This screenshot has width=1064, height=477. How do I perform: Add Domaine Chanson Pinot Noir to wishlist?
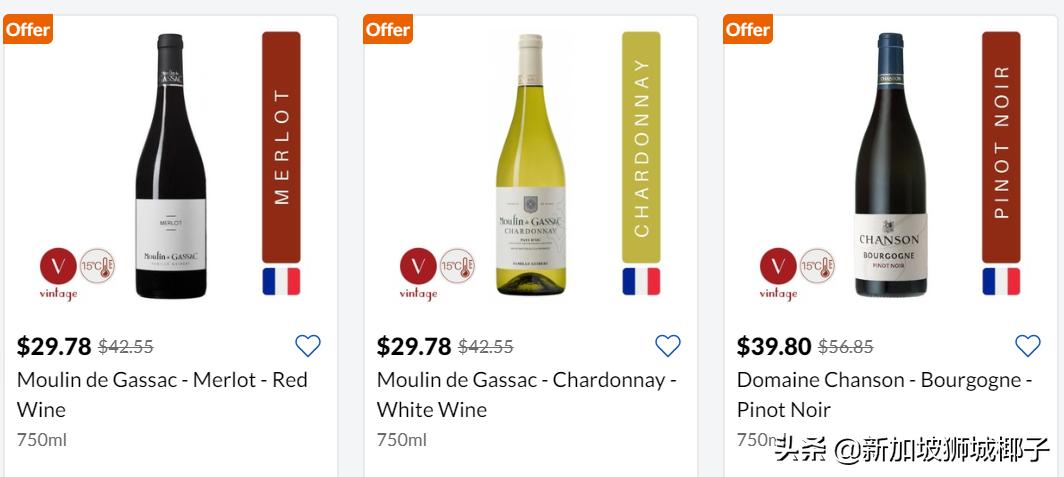click(x=1028, y=346)
